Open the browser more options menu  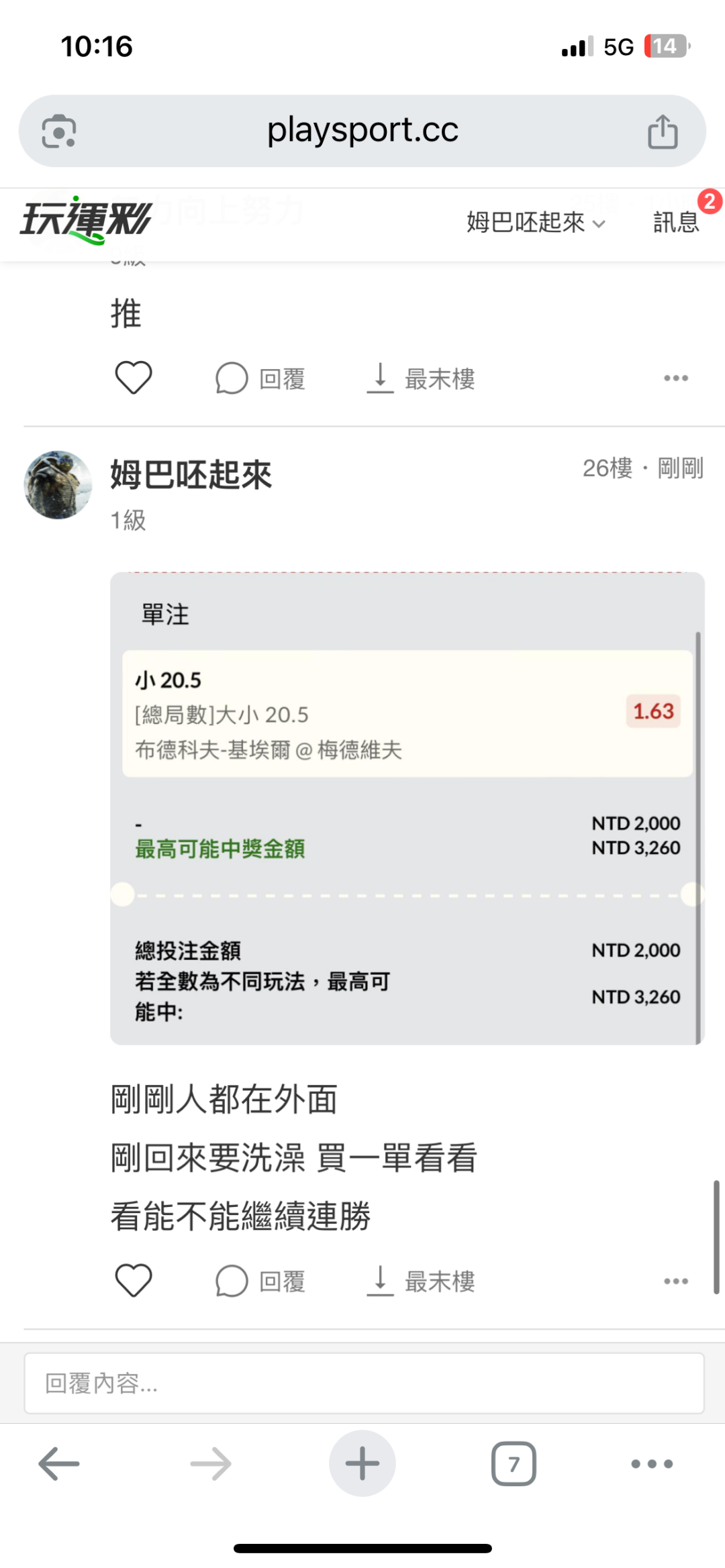[x=652, y=1464]
